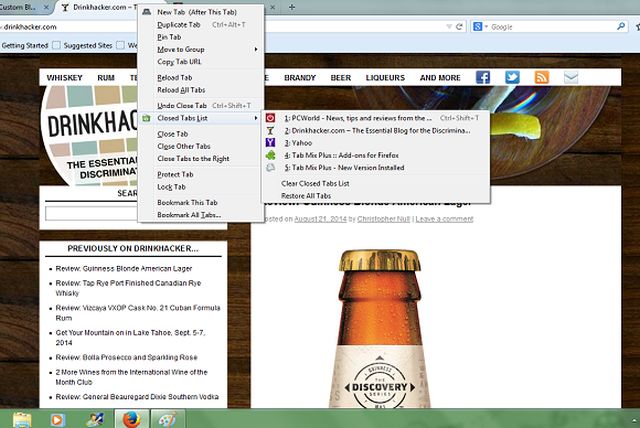
Task: Click the August 21, 2014 post date link
Action: tap(320, 219)
